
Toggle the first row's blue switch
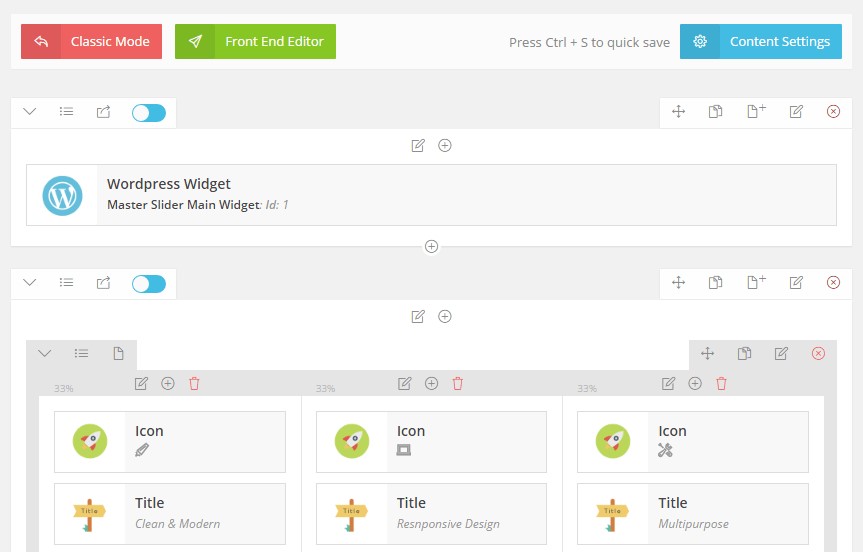click(x=149, y=113)
